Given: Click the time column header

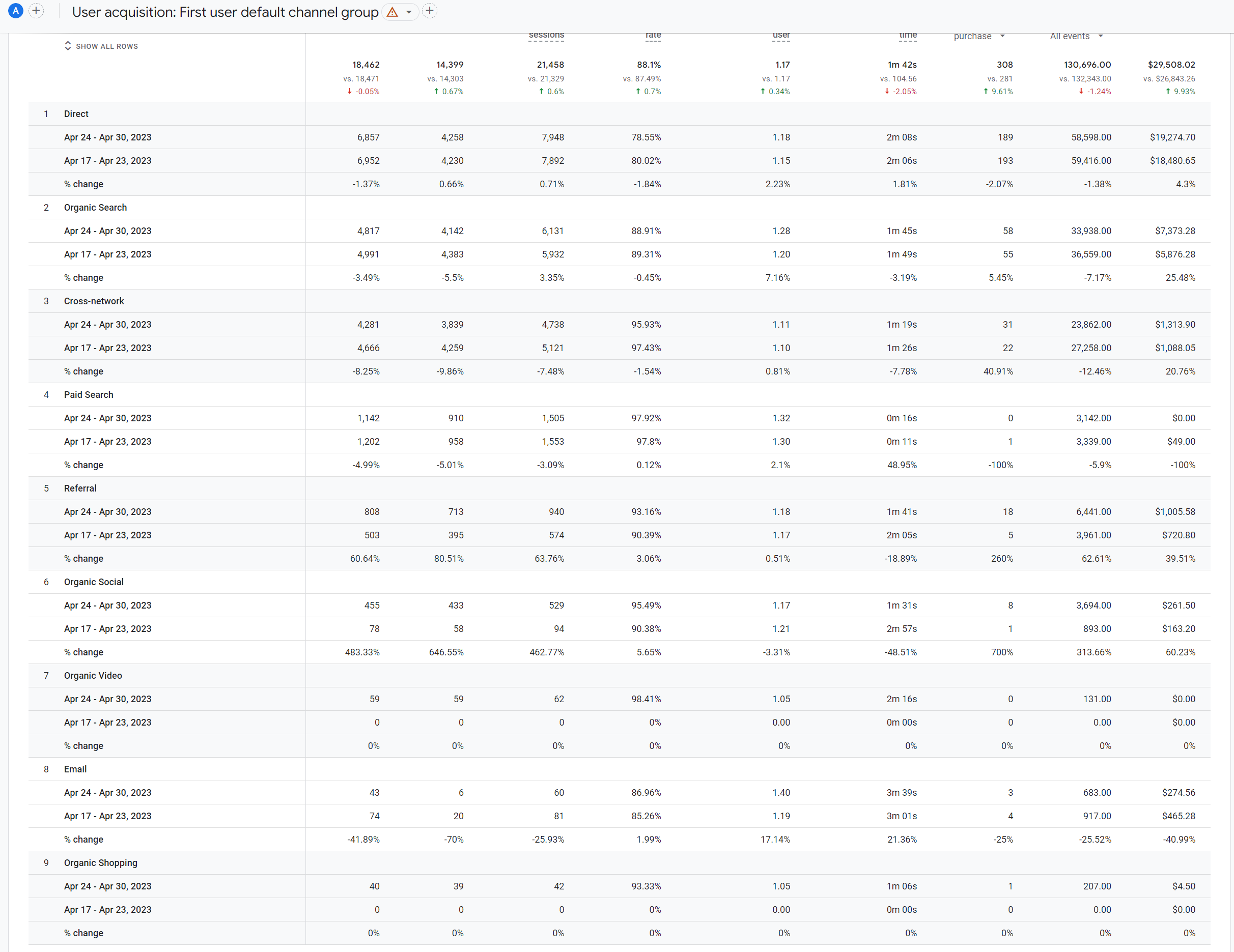Looking at the screenshot, I should pos(907,36).
